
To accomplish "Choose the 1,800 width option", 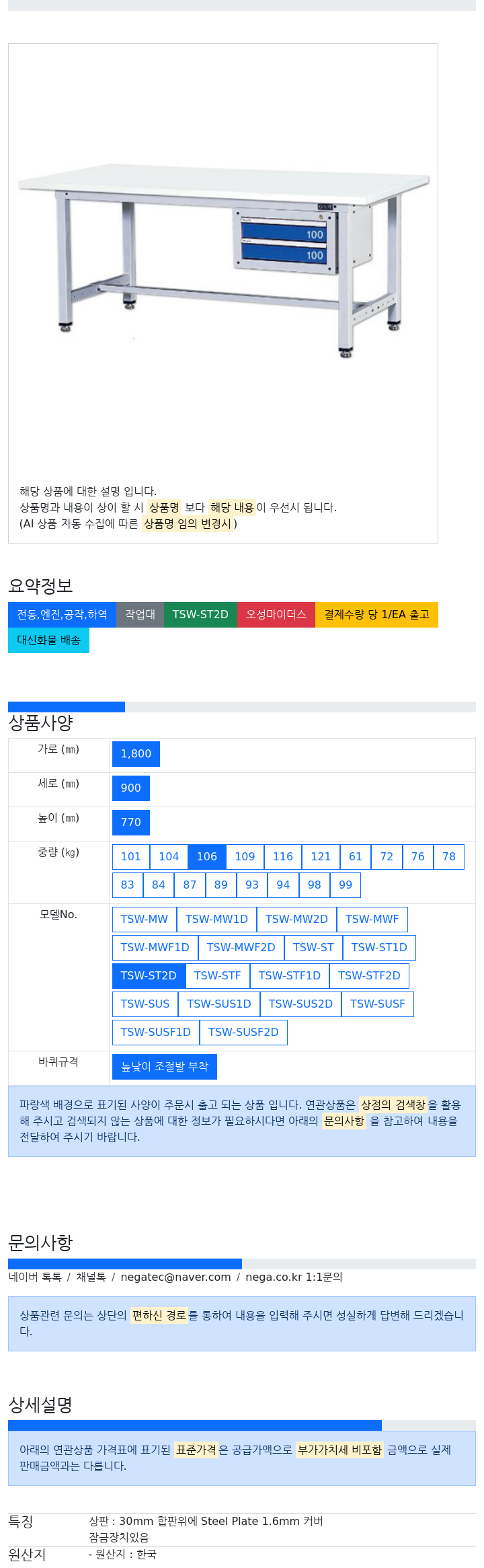I will pyautogui.click(x=136, y=753).
